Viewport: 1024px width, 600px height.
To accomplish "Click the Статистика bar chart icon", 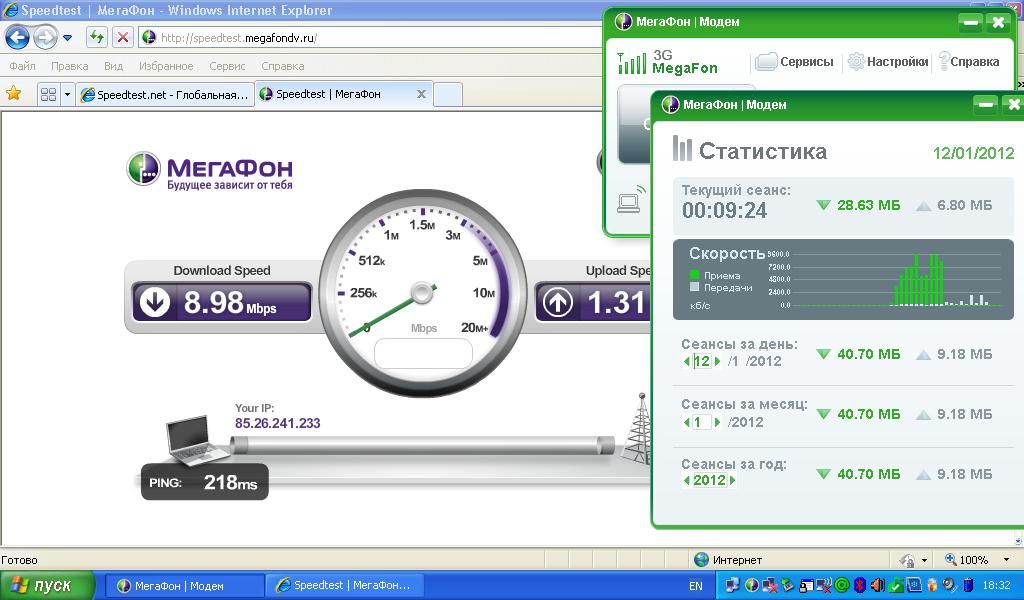I will 682,149.
